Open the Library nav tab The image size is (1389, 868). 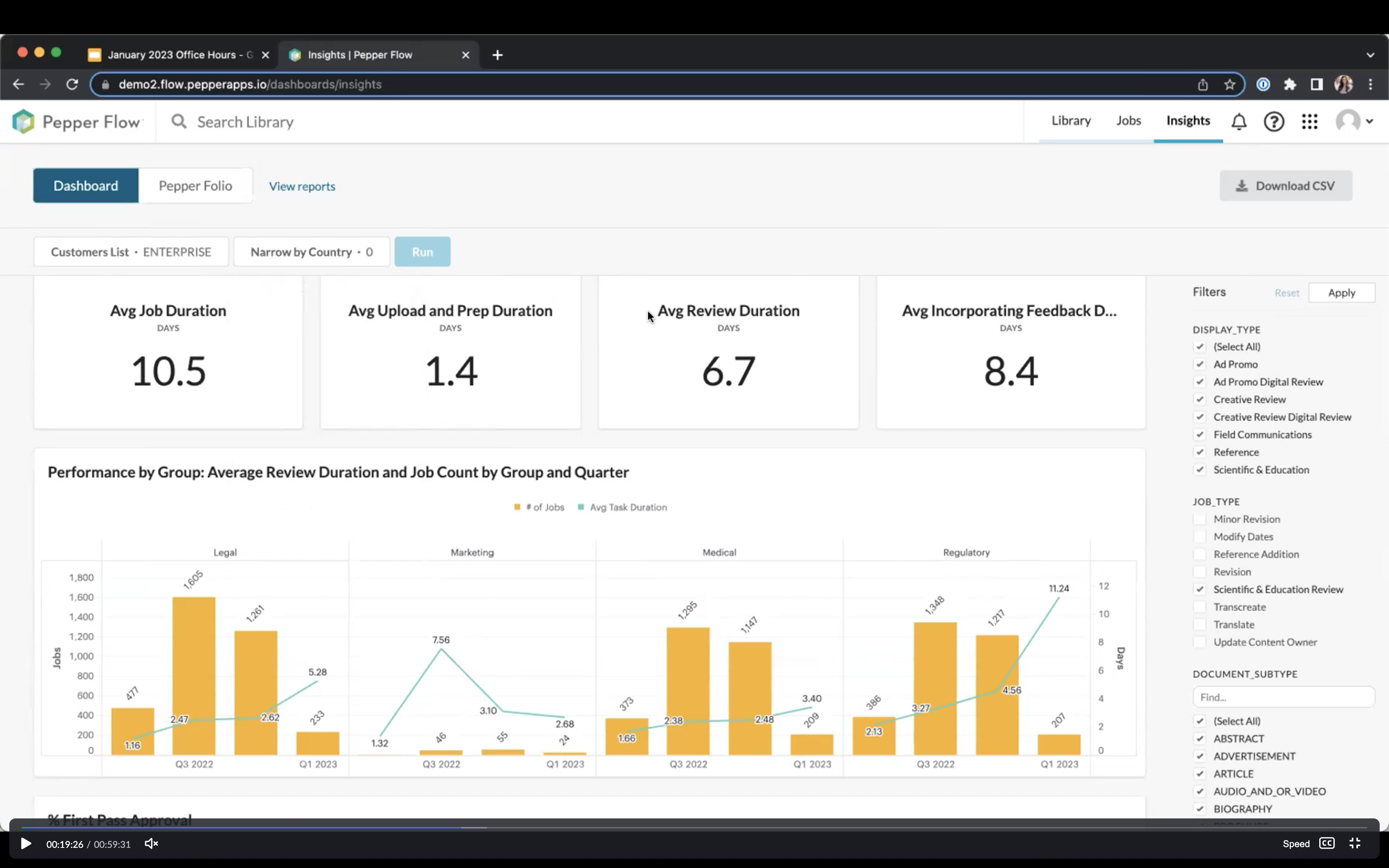click(x=1070, y=121)
